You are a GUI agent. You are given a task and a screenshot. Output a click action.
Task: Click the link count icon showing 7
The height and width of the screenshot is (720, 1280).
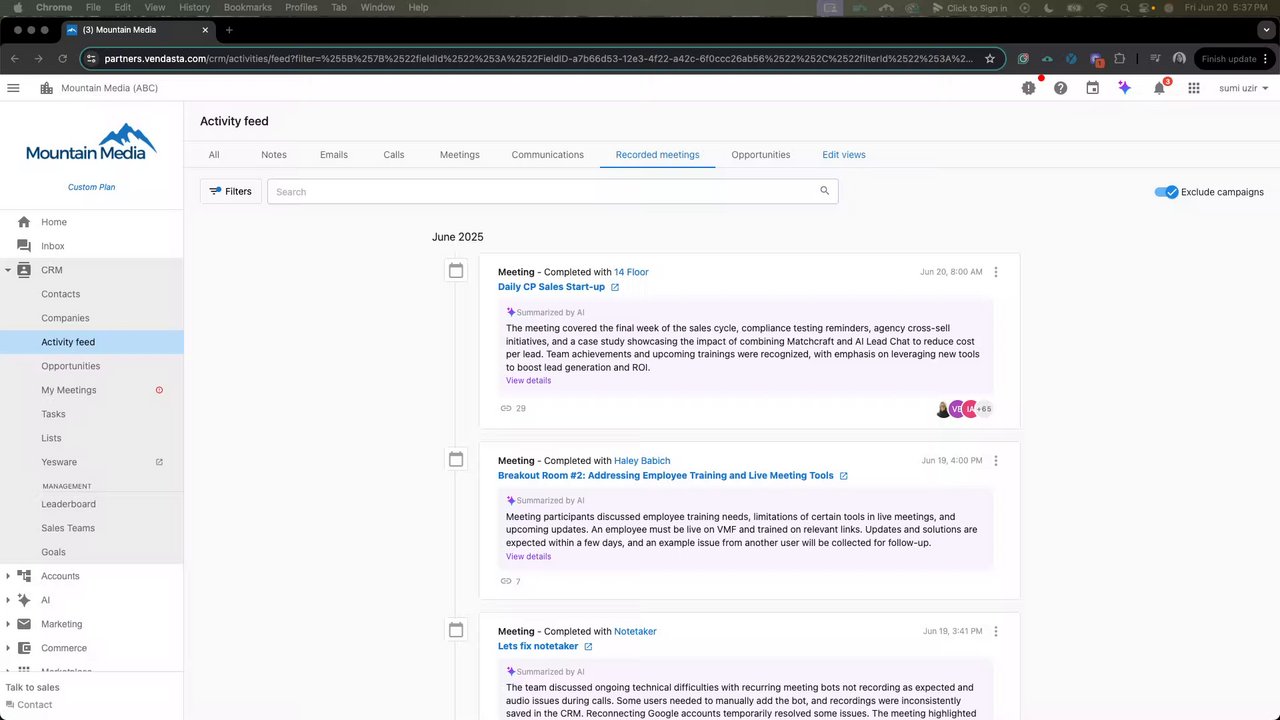pyautogui.click(x=506, y=581)
